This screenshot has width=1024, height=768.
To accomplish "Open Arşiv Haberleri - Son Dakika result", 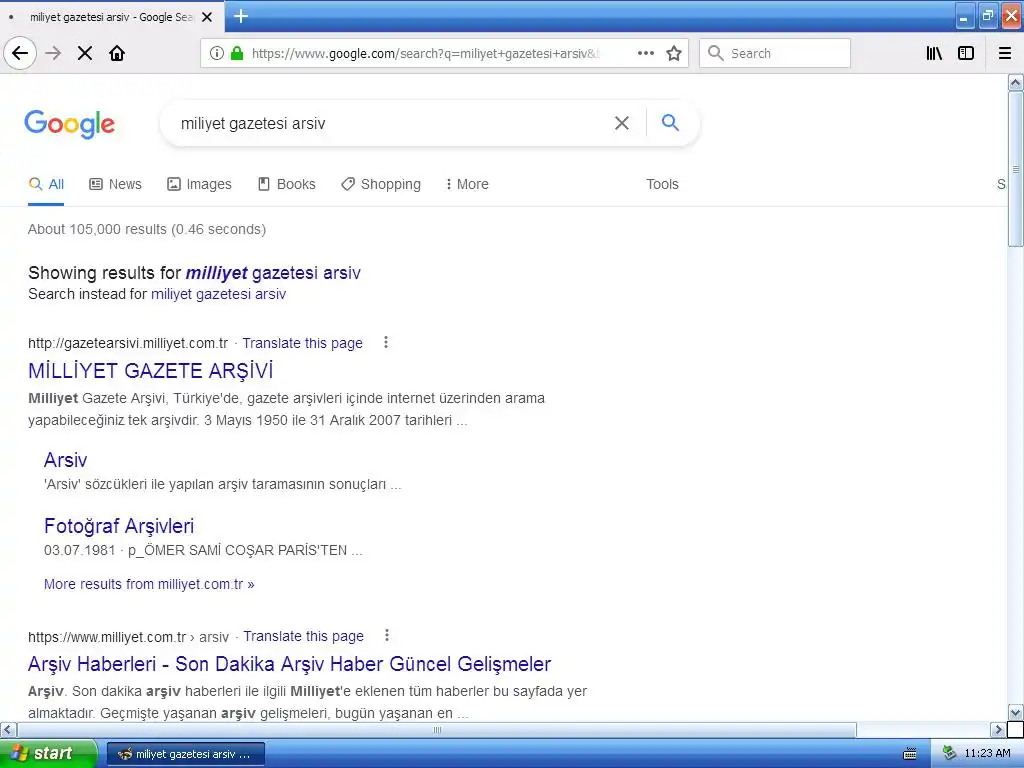I will pos(289,664).
